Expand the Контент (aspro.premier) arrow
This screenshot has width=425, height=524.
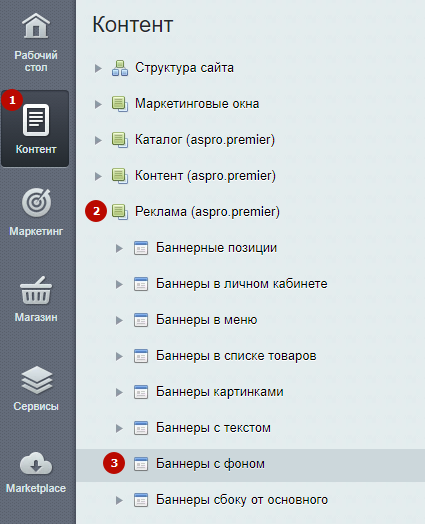[x=98, y=176]
